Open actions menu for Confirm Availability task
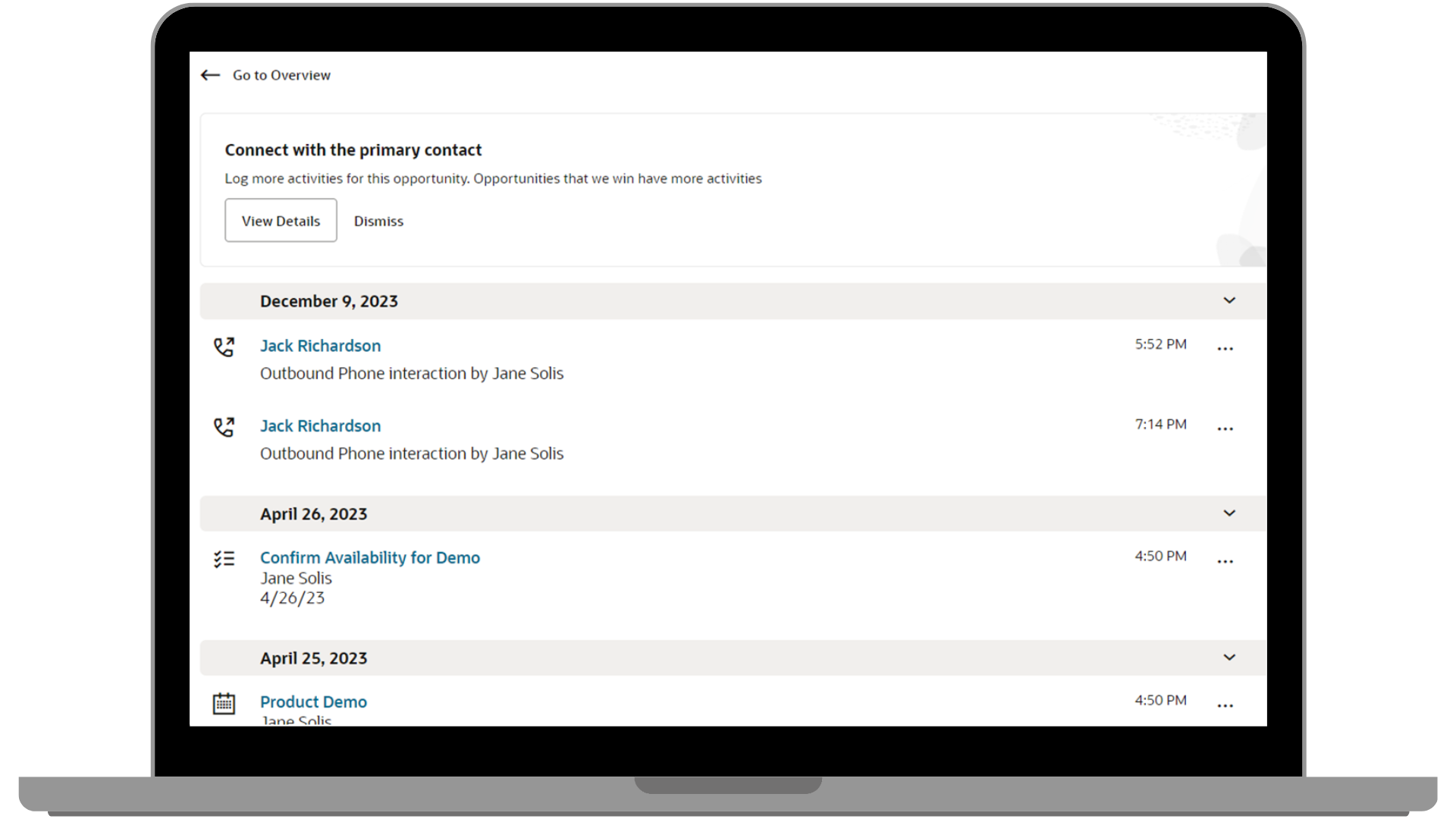Screen dimensions: 1456x819 point(1225,562)
